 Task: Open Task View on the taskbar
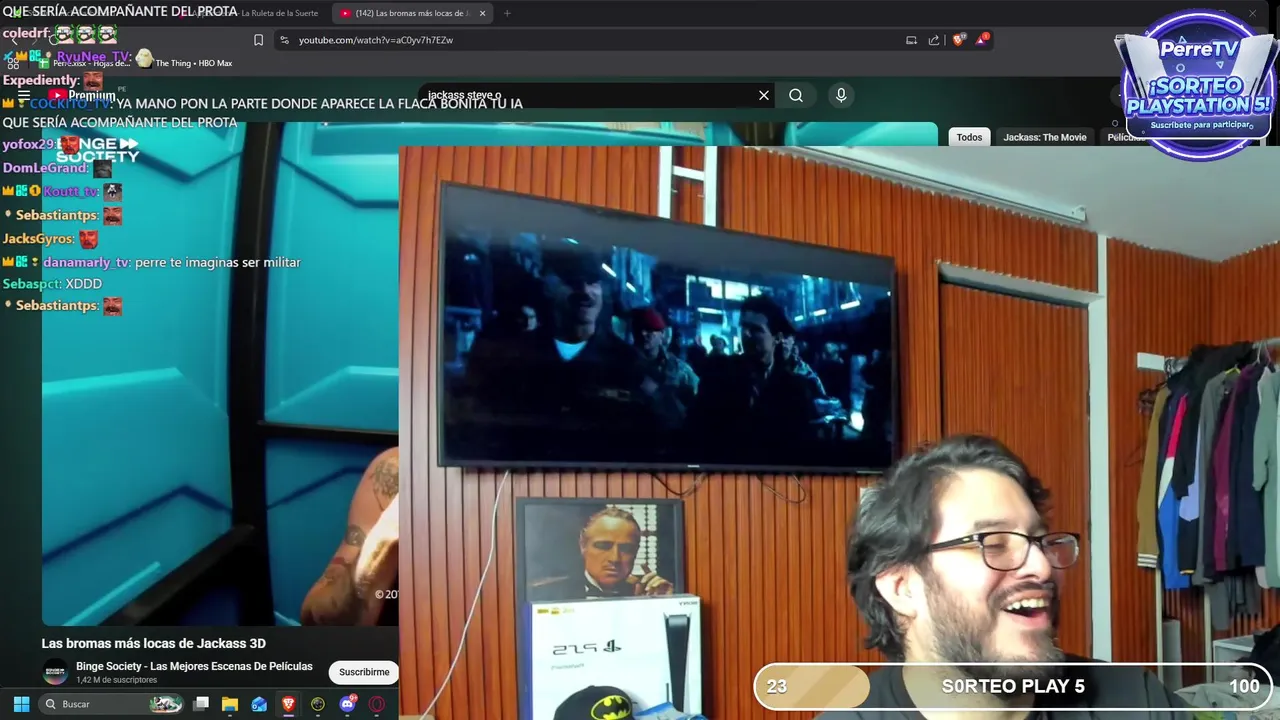click(x=201, y=704)
